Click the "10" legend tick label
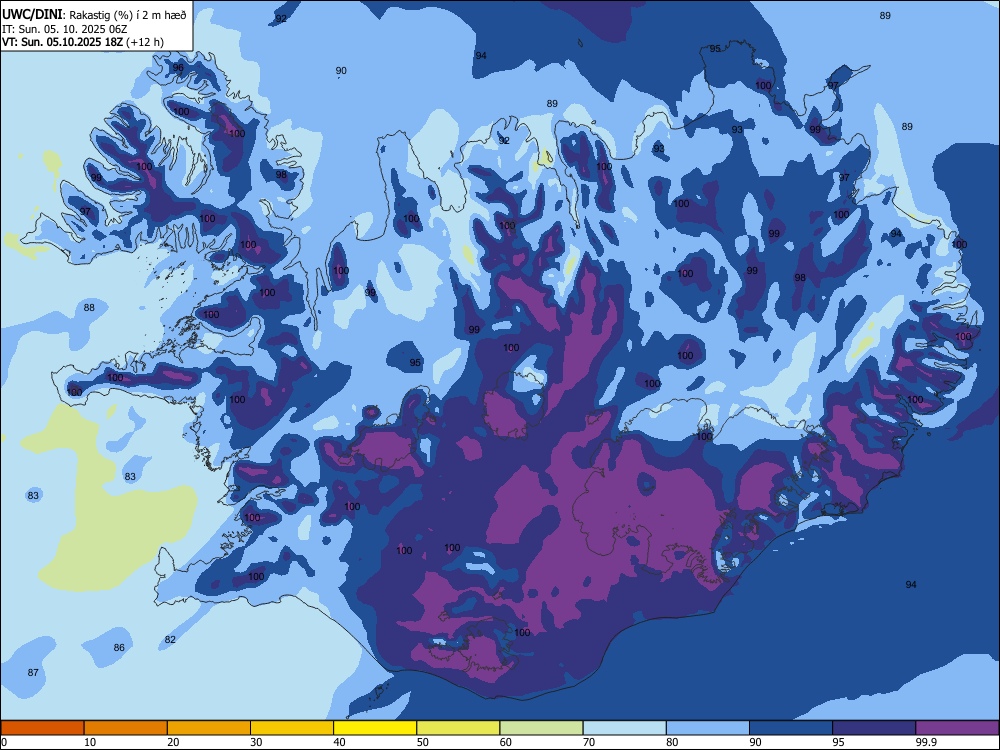This screenshot has width=1000, height=750. (90, 742)
